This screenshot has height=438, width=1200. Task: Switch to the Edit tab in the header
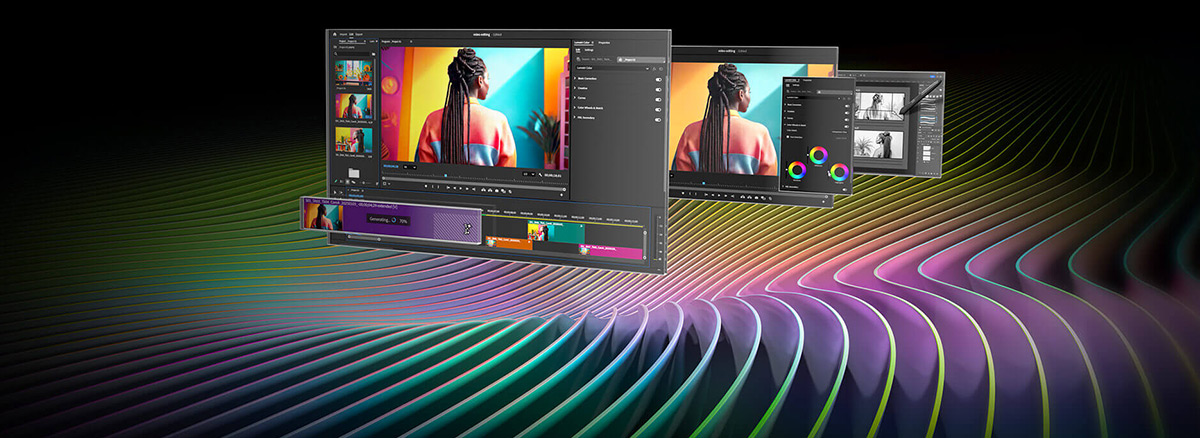coord(351,34)
